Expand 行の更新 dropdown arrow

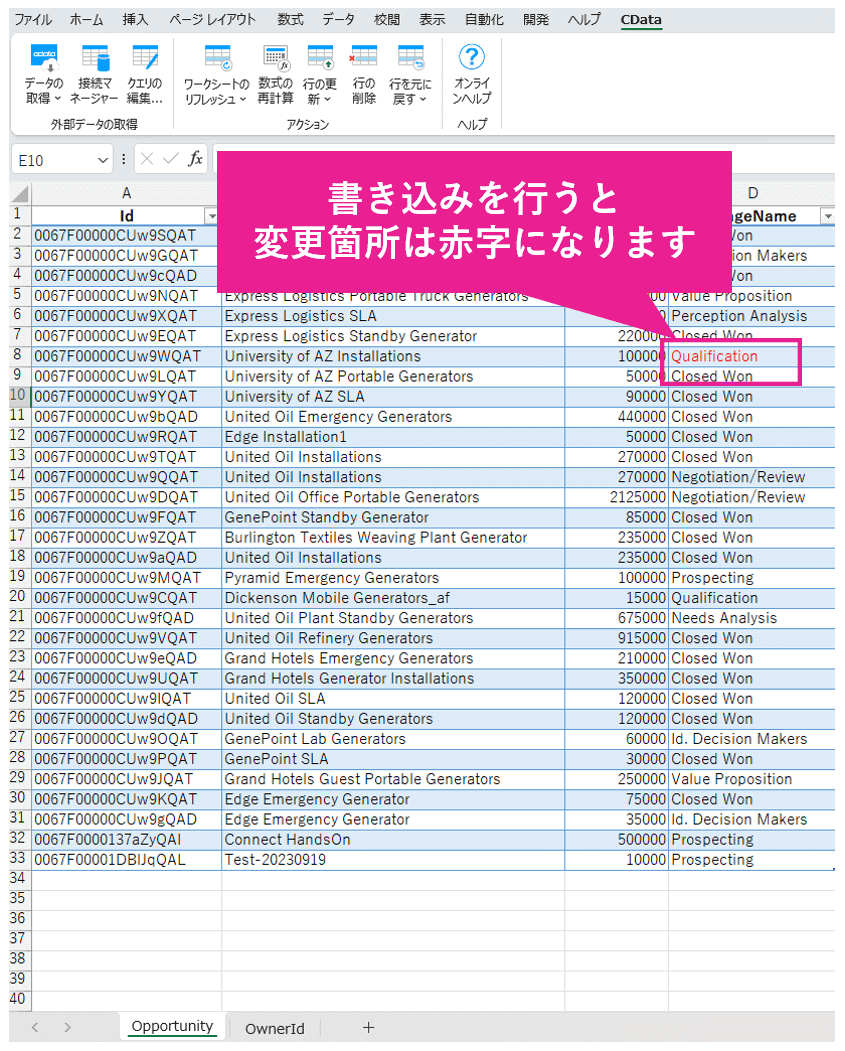coord(328,99)
